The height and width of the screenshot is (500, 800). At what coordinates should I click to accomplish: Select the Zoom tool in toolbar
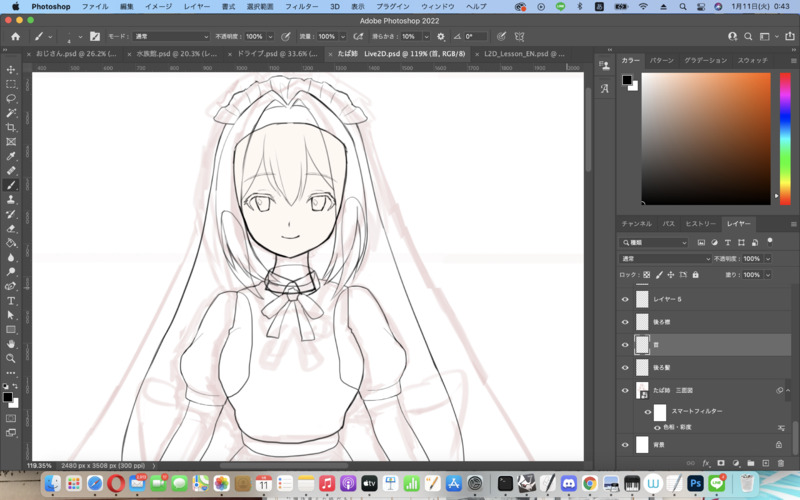[12, 358]
